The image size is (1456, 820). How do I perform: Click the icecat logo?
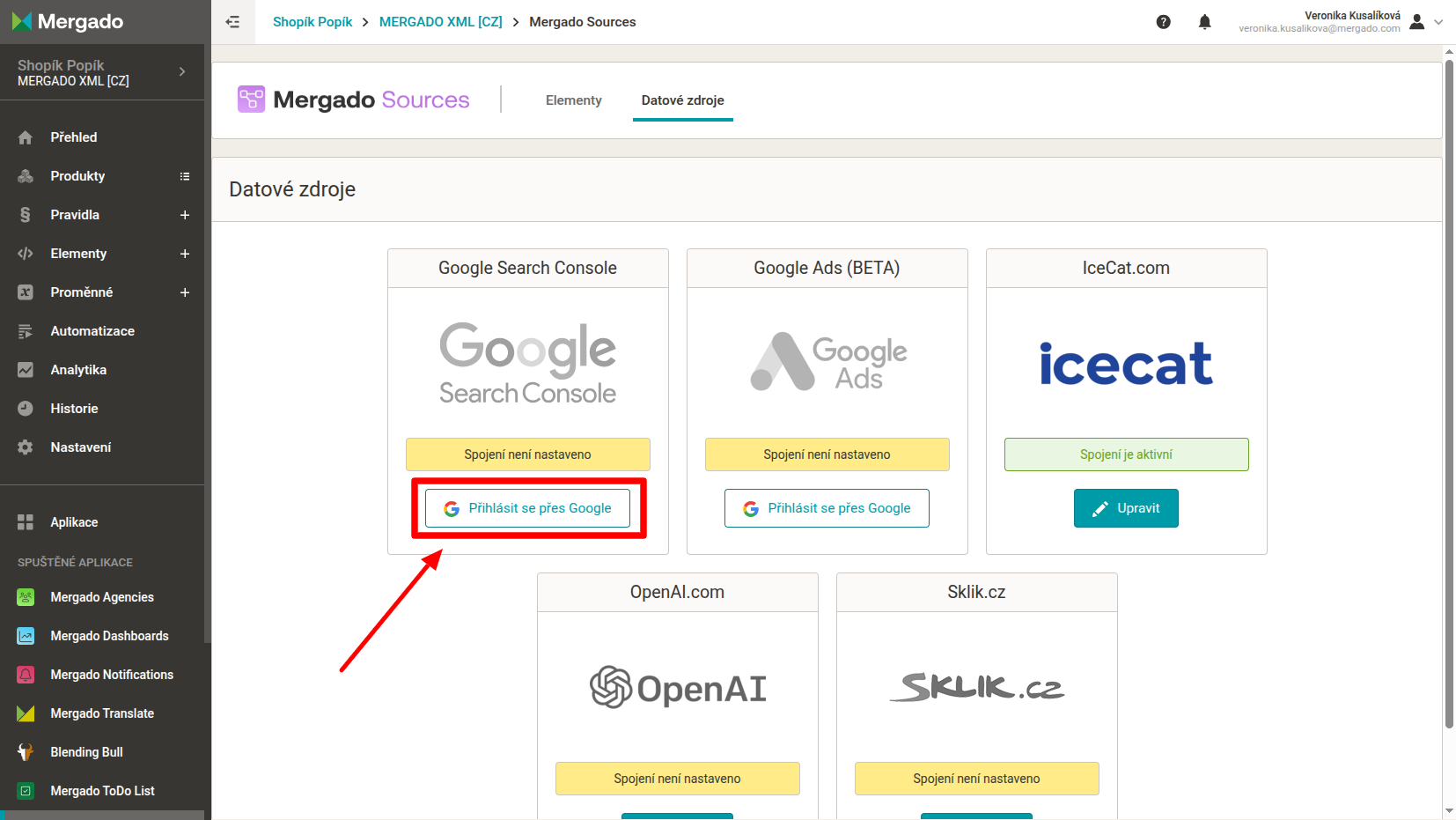(x=1126, y=364)
